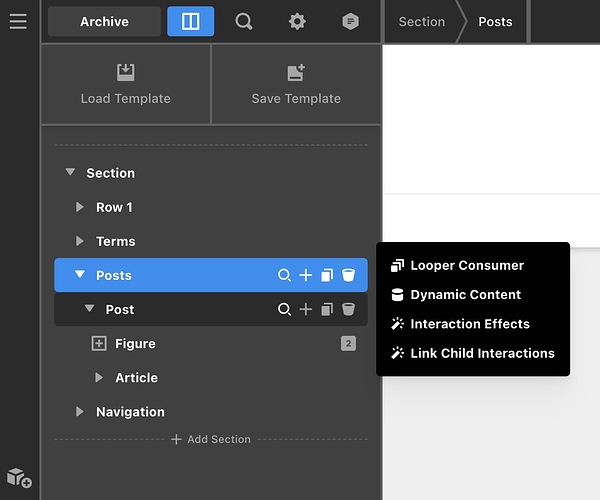Click Load Template button
The height and width of the screenshot is (500, 600).
126,84
